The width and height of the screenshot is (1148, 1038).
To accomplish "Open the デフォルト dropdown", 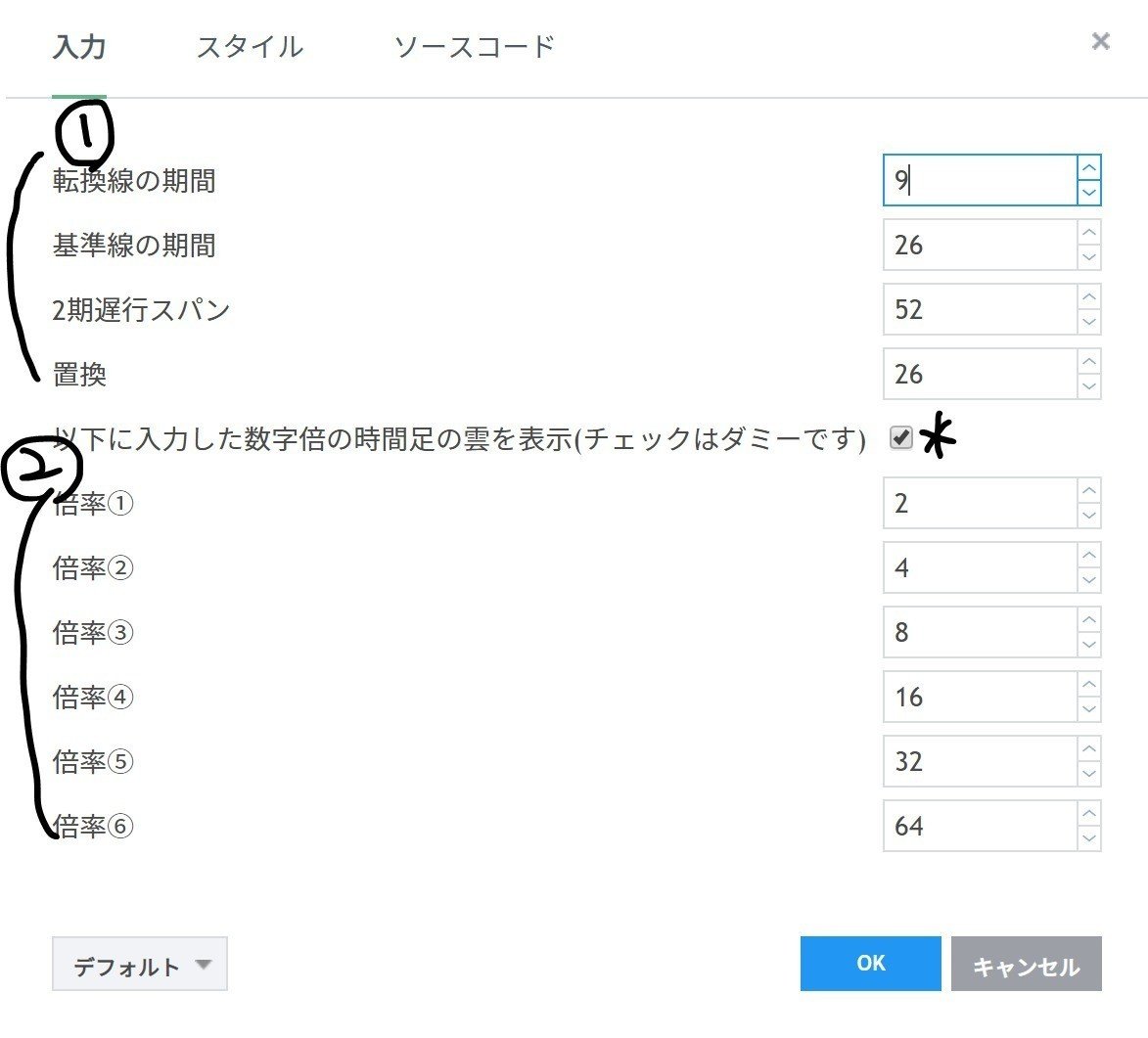I will (139, 963).
